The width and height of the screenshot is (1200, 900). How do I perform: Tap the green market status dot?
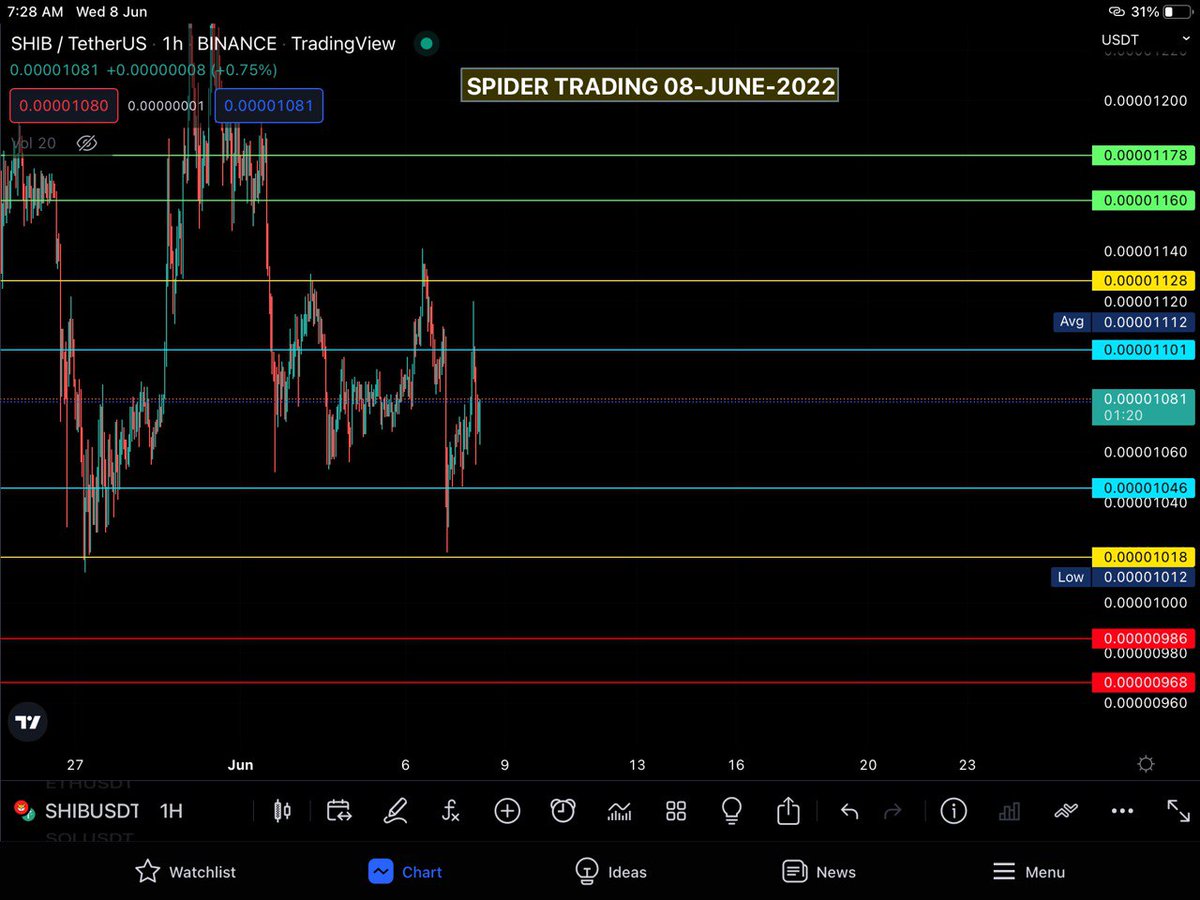click(x=426, y=44)
